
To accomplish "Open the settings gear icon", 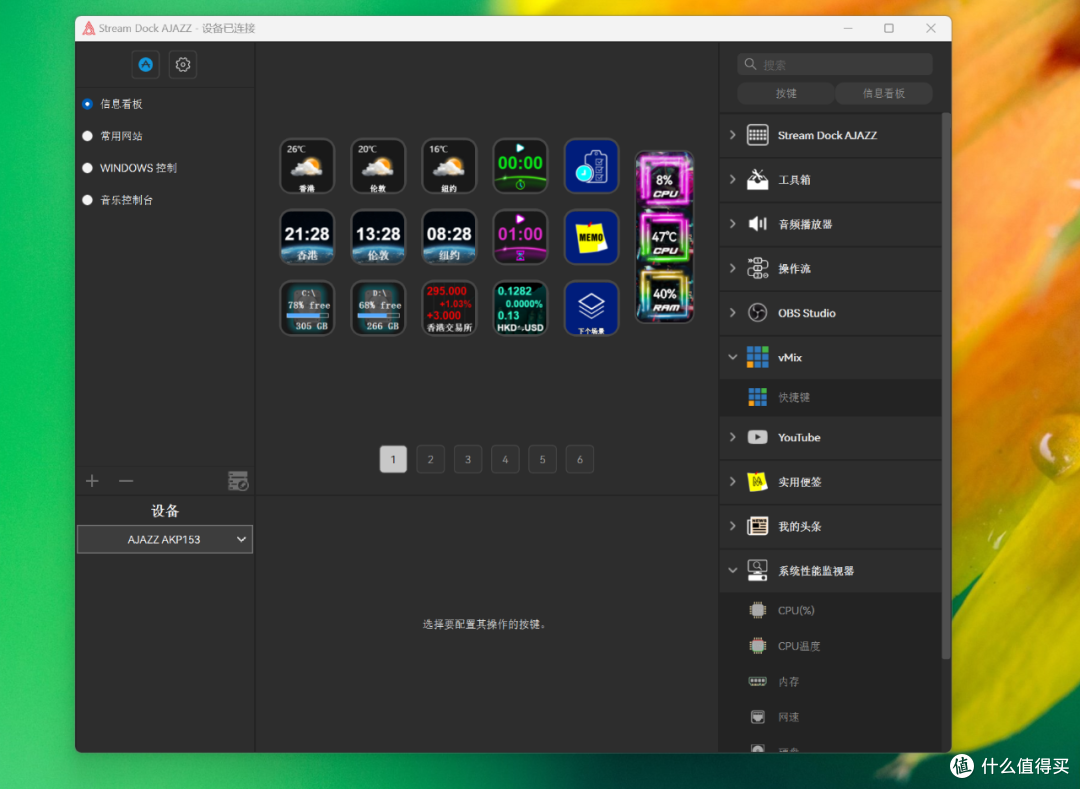I will pyautogui.click(x=183, y=64).
